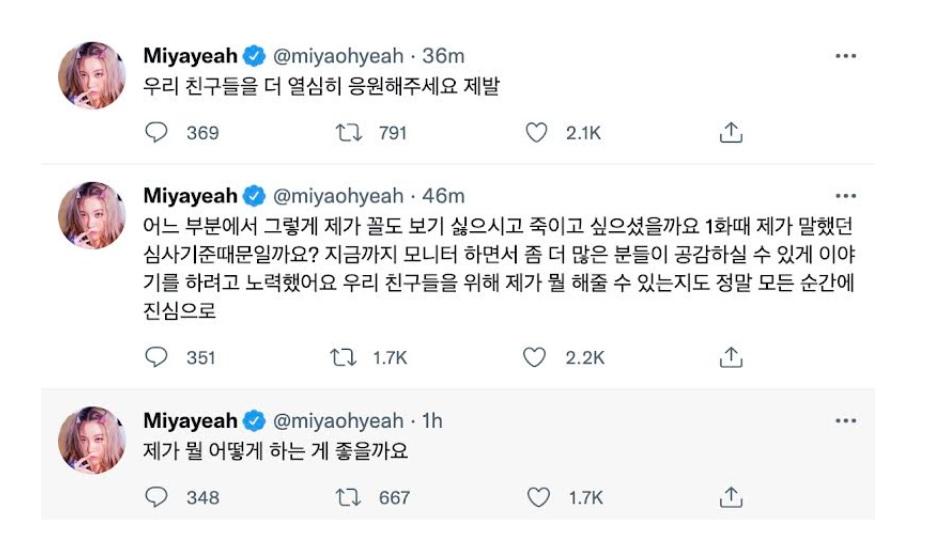Viewport: 942px width, 546px height.
Task: Retweet the tweet posted 36m ago
Action: [347, 132]
